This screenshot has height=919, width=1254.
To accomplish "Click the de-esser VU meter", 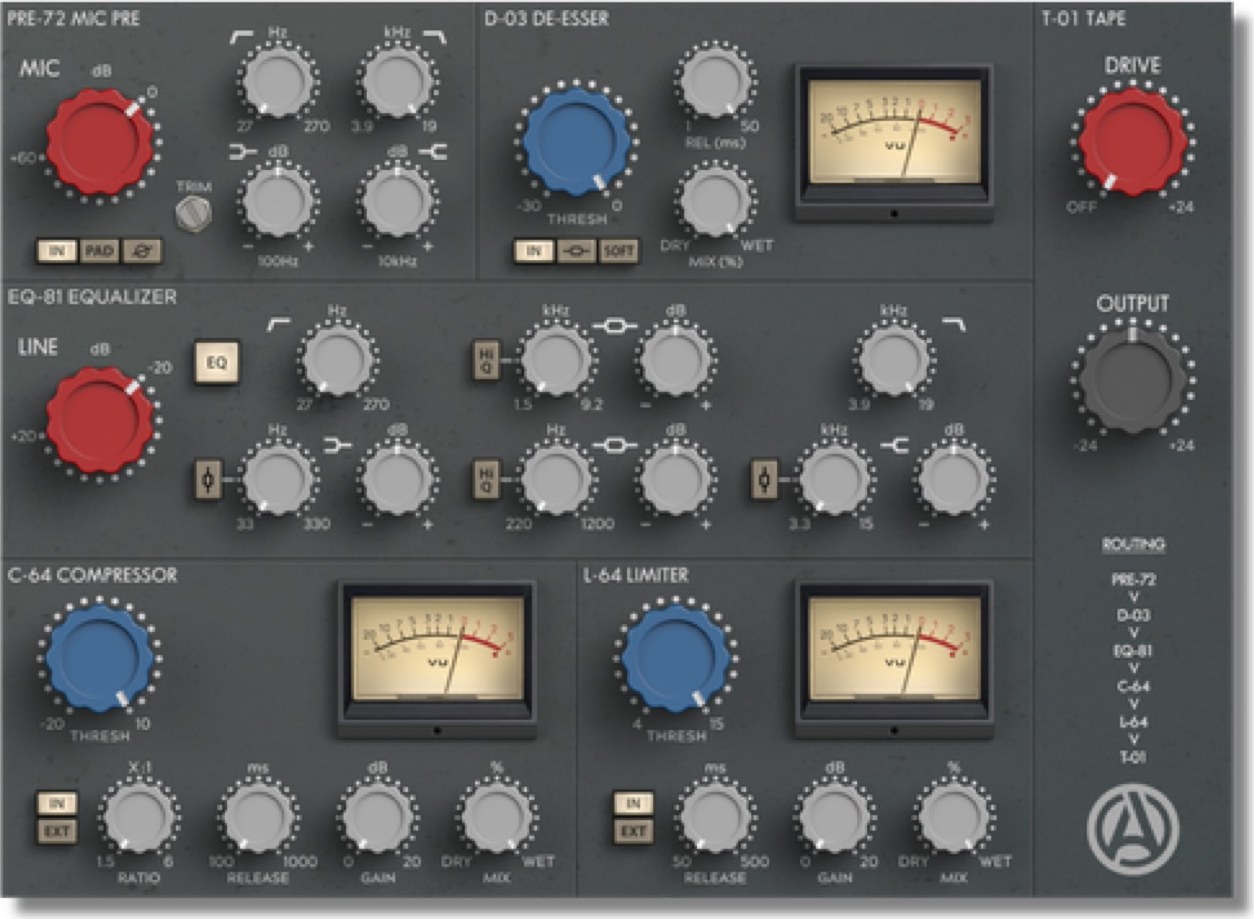I will (x=894, y=143).
